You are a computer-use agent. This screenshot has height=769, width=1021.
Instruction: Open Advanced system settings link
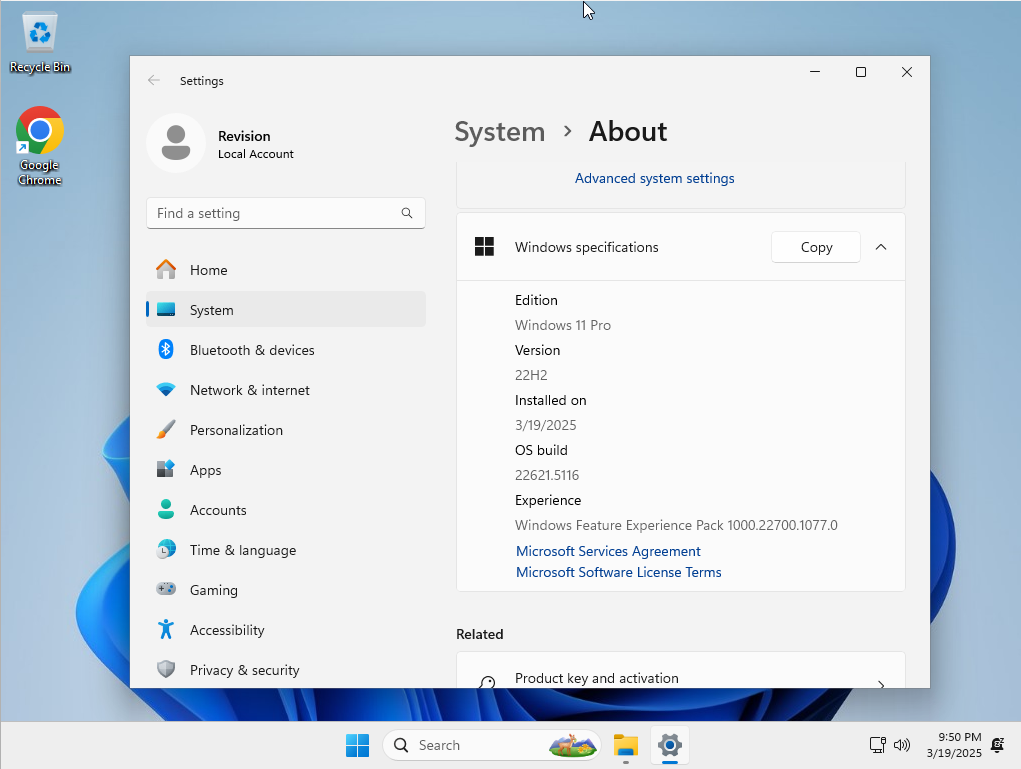[x=654, y=178]
